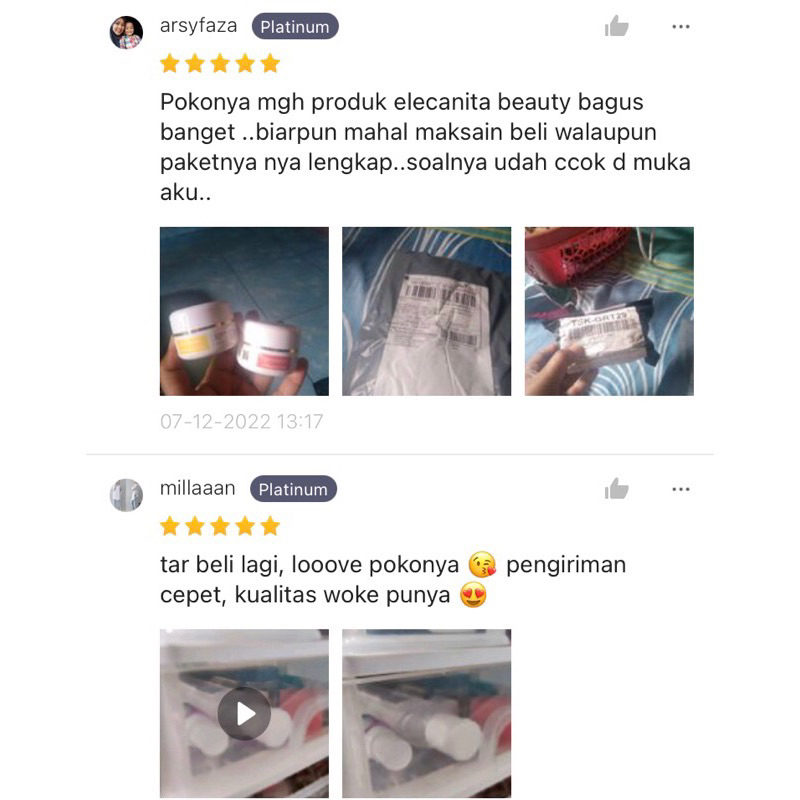Click millaaan's five-star rating
The image size is (800, 800).
220,526
